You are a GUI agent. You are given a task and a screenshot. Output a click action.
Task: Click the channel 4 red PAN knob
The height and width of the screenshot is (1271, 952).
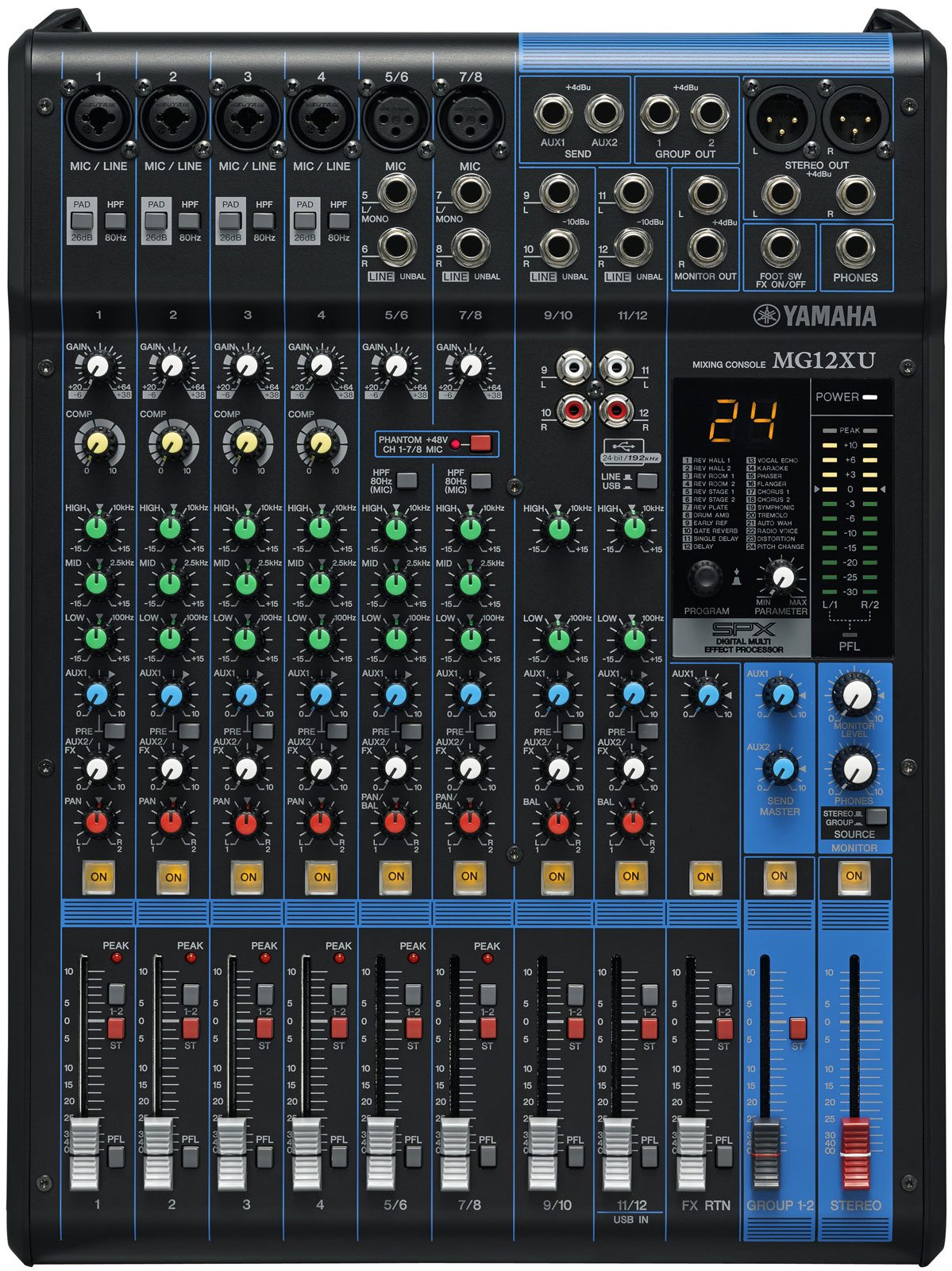point(320,821)
